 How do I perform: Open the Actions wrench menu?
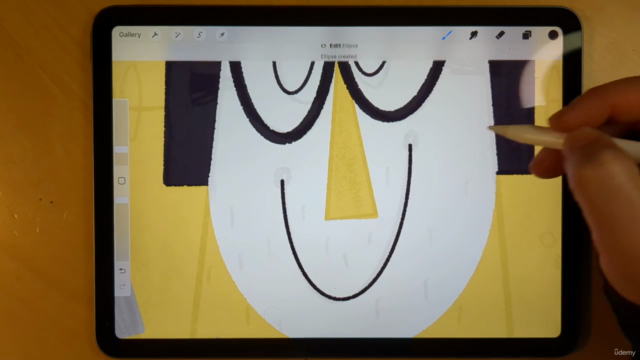coord(155,35)
